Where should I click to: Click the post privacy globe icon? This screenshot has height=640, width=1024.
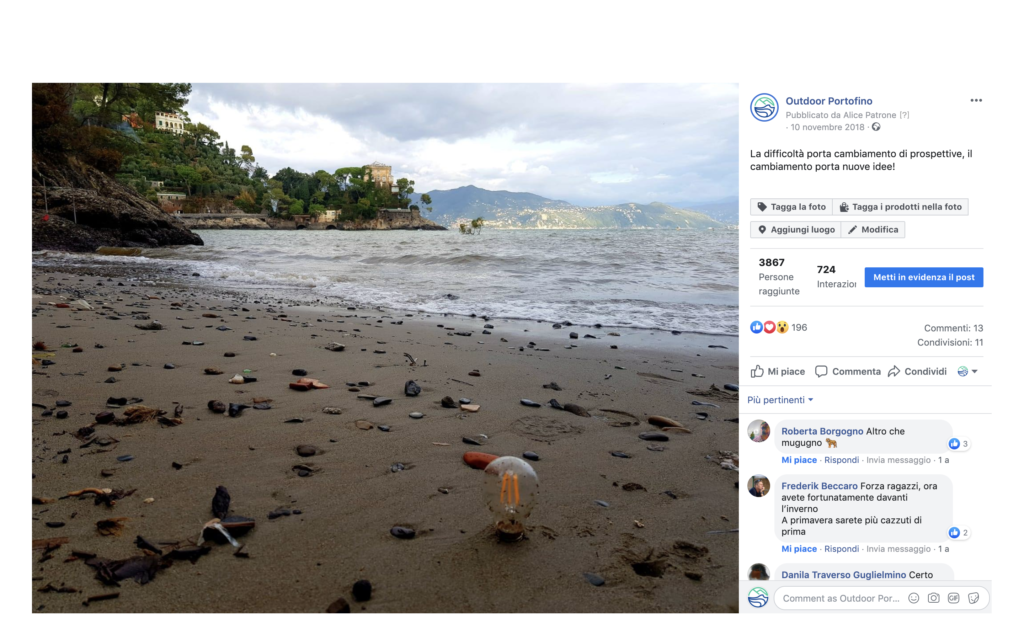[876, 127]
